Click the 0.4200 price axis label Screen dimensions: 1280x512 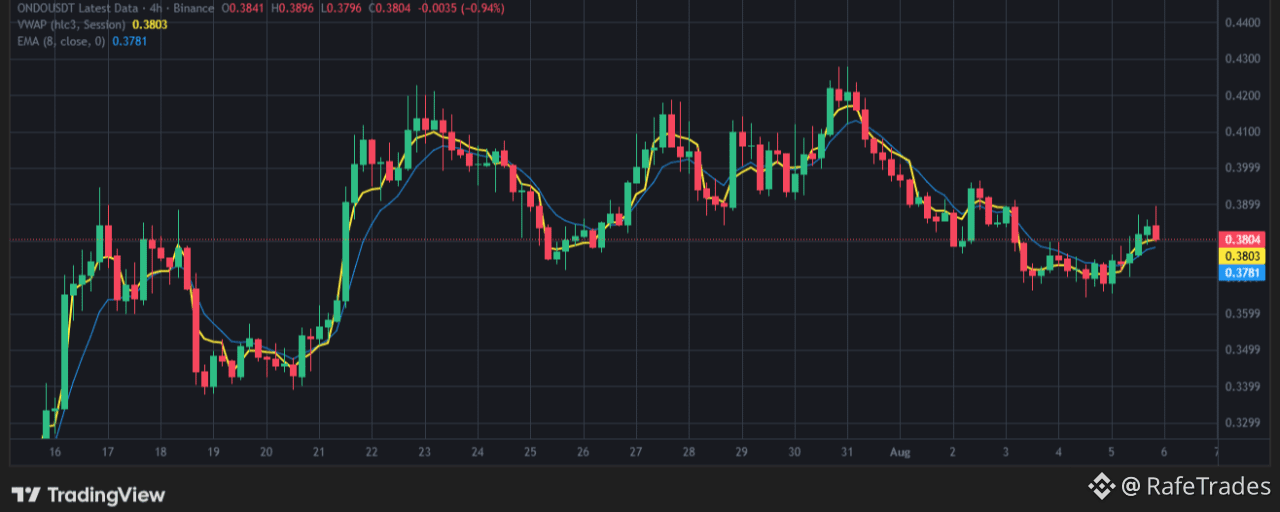[1244, 96]
